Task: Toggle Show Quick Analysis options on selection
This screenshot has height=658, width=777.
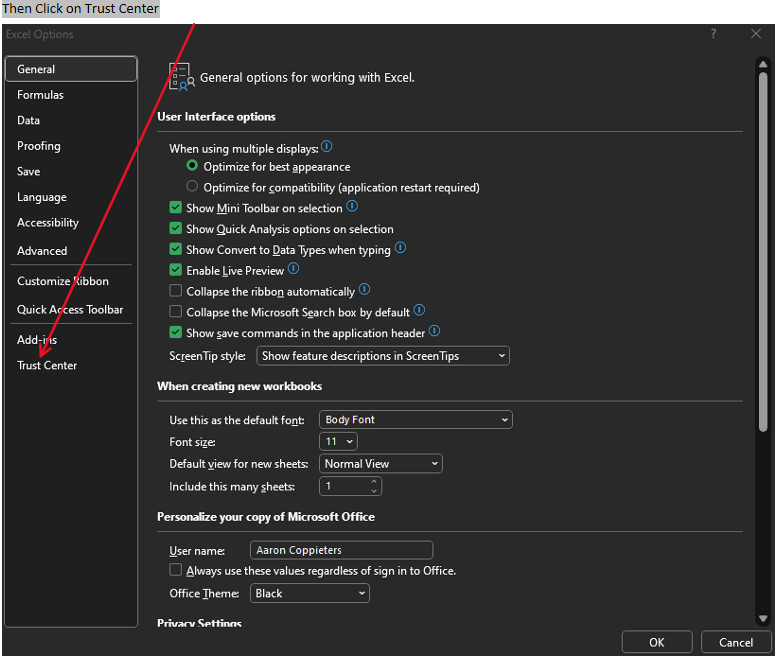Action: [x=175, y=228]
